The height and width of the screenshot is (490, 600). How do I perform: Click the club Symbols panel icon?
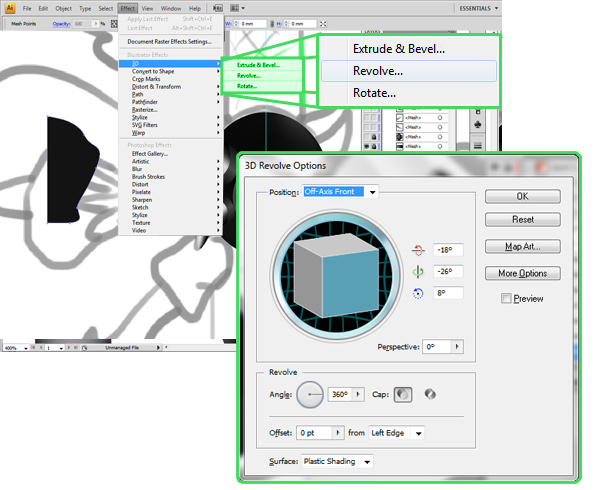click(478, 125)
